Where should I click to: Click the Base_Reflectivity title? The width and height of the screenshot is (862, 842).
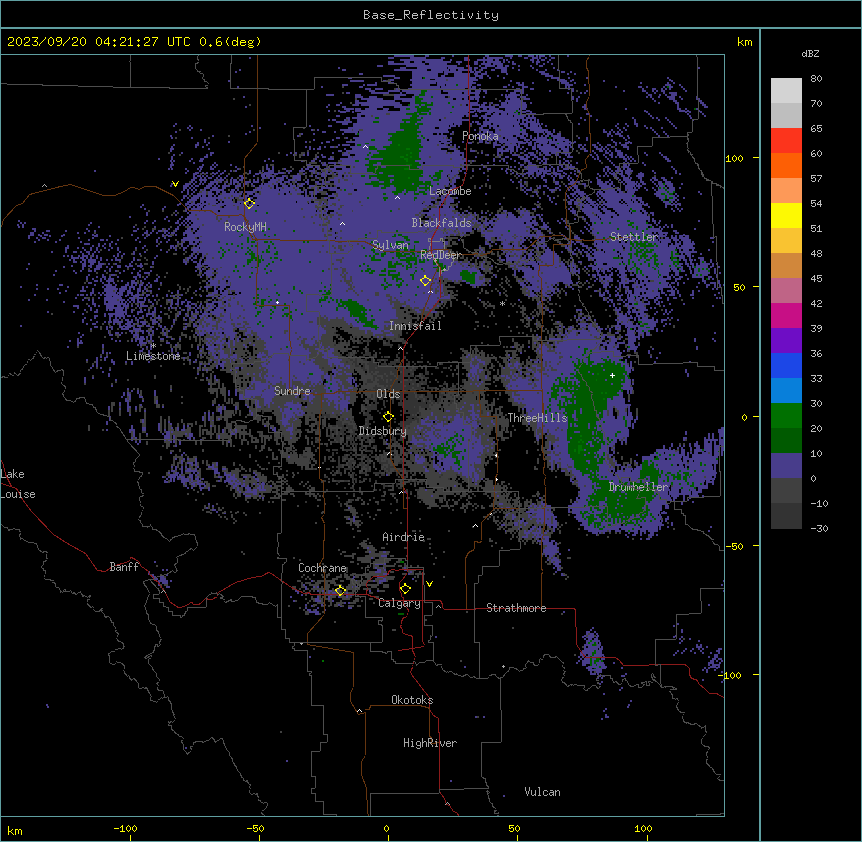[x=431, y=15]
